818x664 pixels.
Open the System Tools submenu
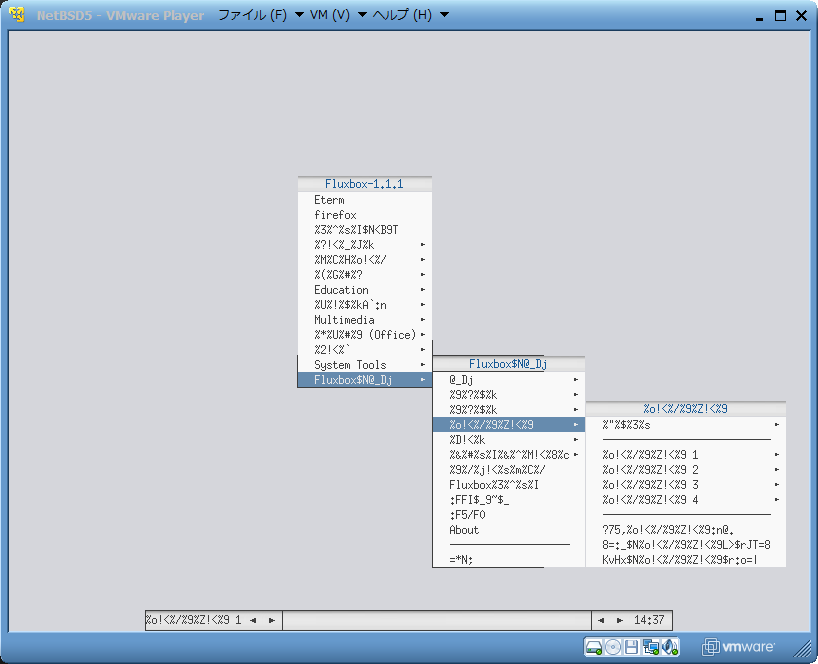click(365, 365)
